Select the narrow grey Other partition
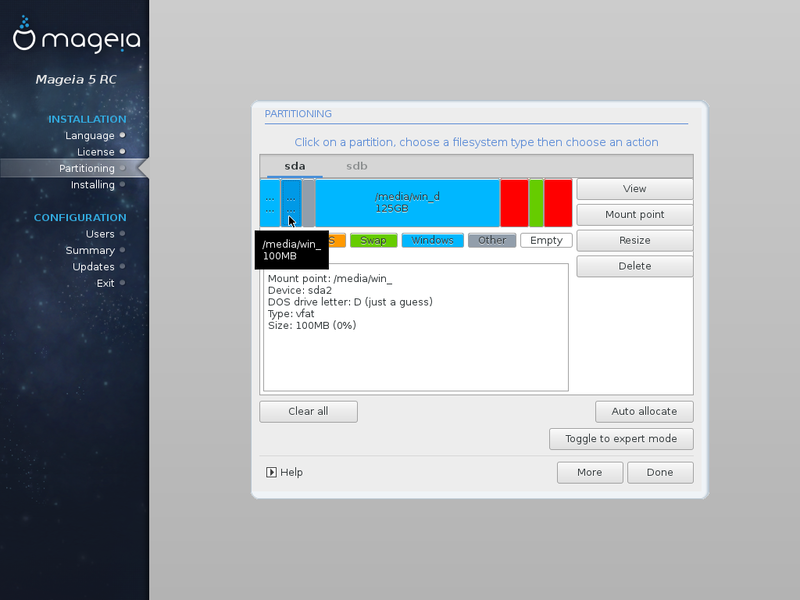This screenshot has height=600, width=800. [308, 203]
